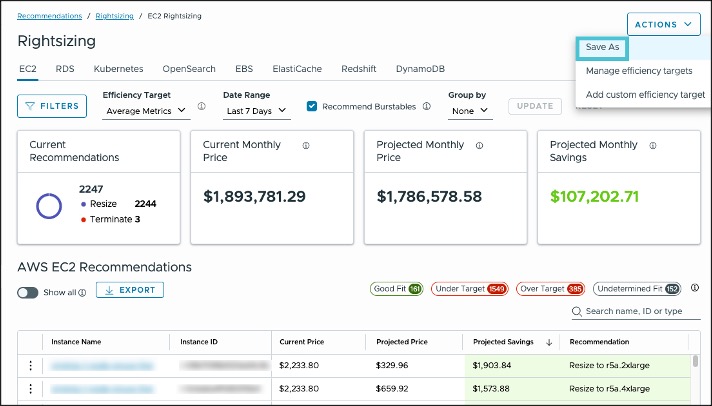Screen dimensions: 712x406
Task: Open row menu for $1,573.88 savings row
Action: 30,389
